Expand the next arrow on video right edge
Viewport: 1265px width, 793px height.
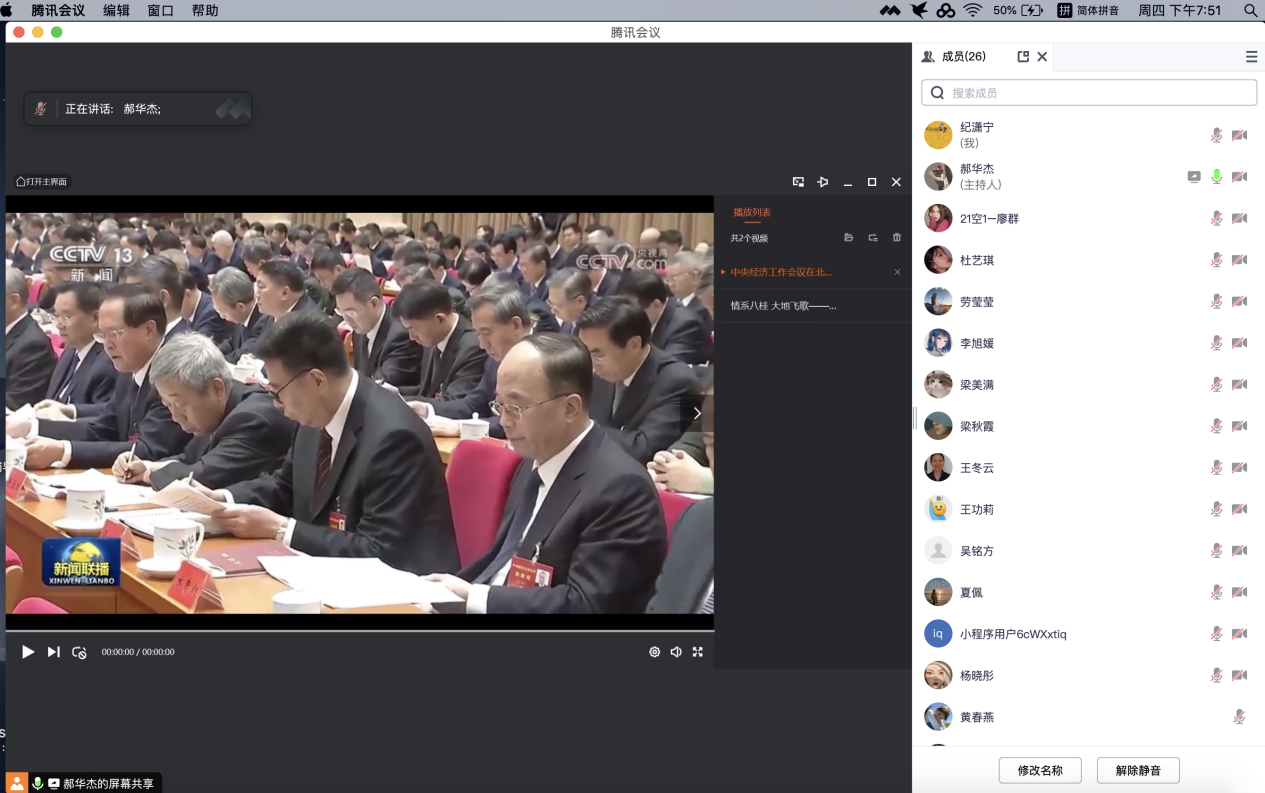[697, 413]
